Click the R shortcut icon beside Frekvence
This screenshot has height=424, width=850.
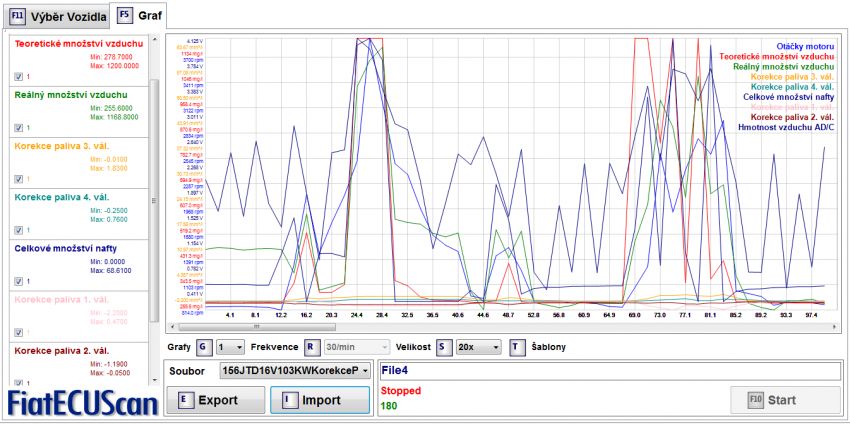312,346
